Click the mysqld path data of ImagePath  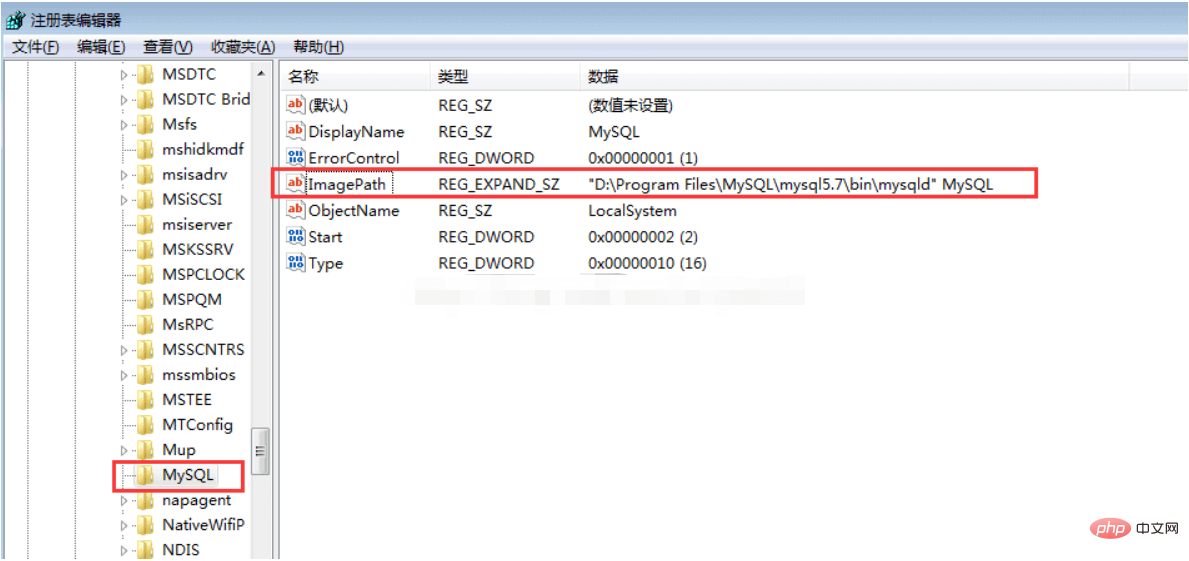tap(790, 183)
